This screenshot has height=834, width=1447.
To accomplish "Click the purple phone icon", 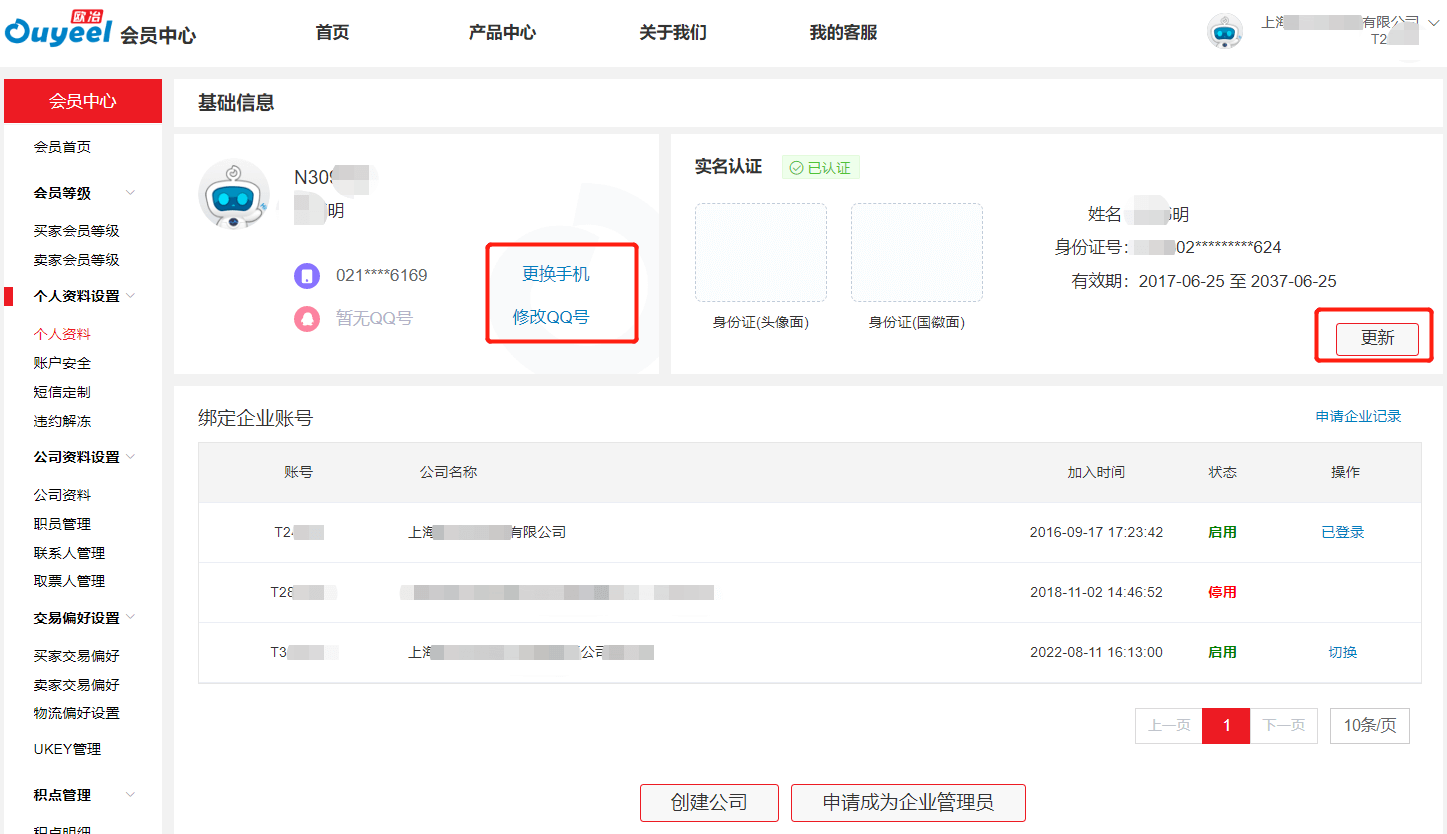I will click(x=307, y=275).
